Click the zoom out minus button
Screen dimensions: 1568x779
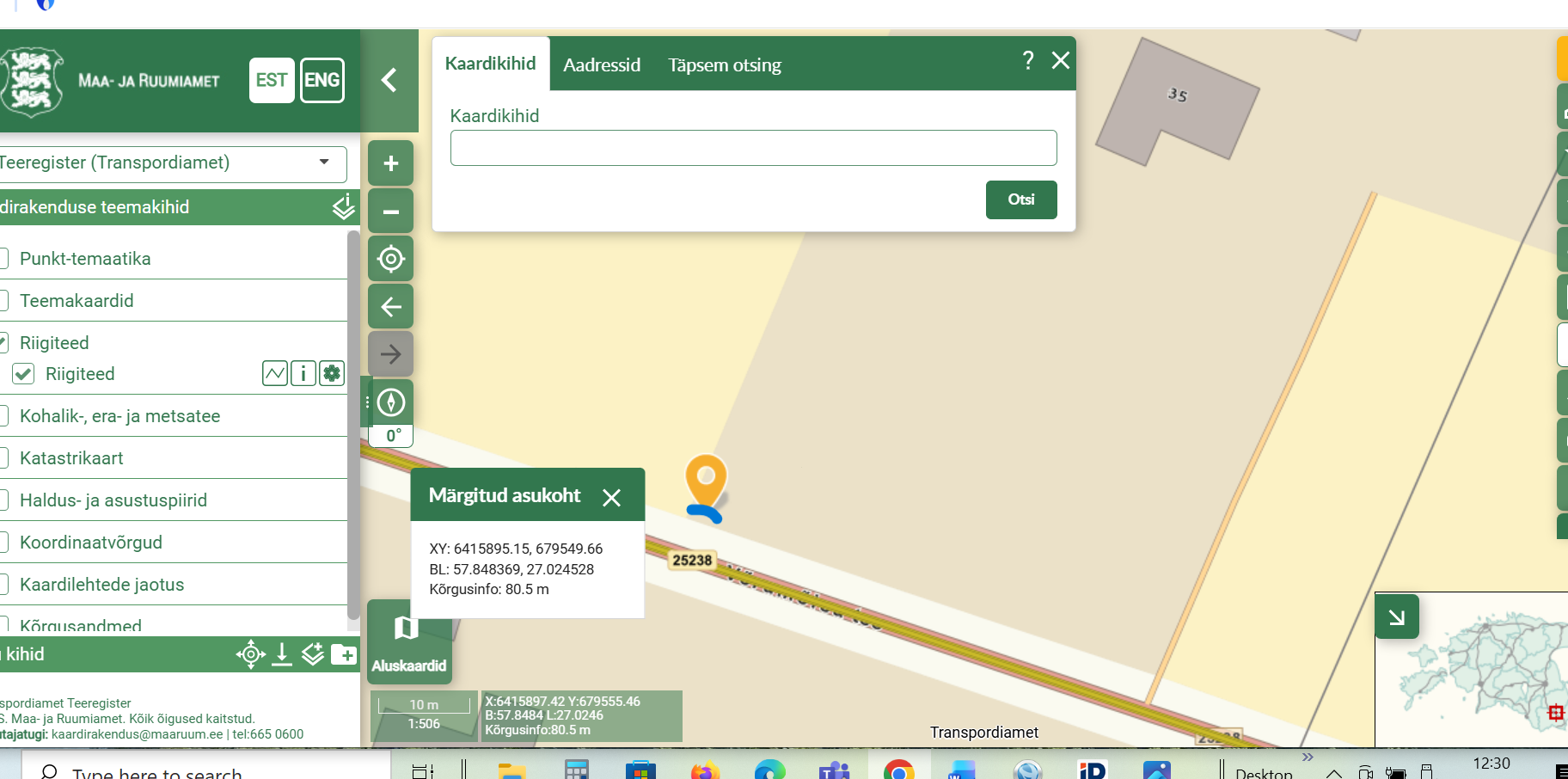[x=390, y=212]
